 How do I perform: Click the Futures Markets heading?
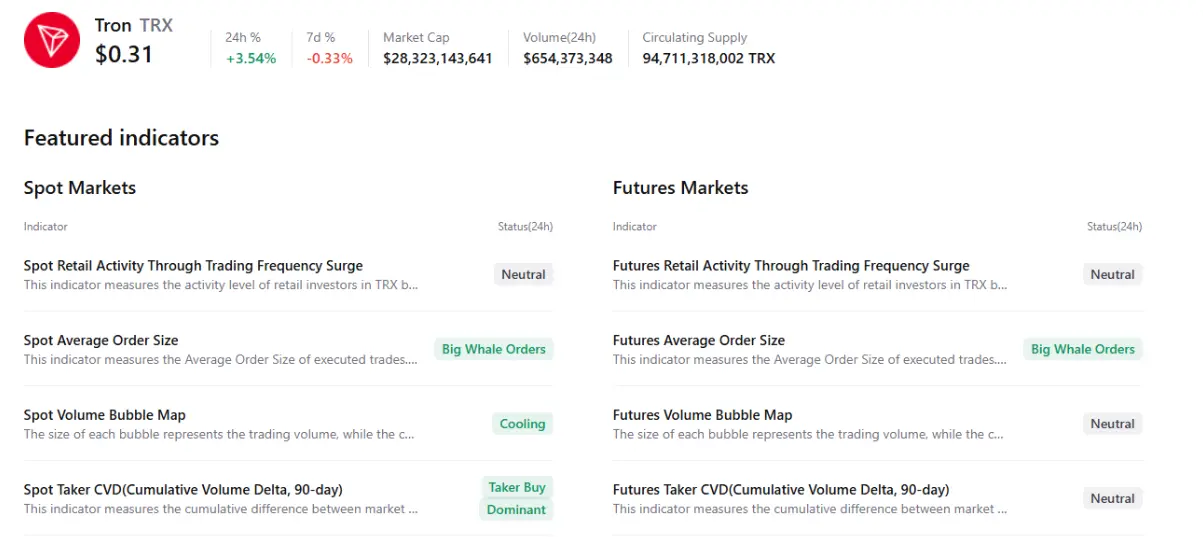coord(680,188)
